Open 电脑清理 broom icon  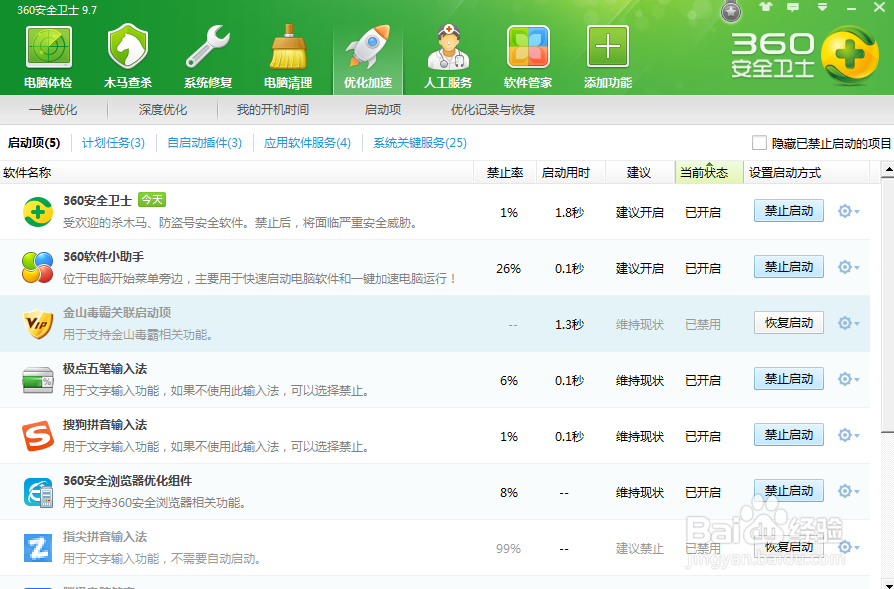tap(288, 46)
